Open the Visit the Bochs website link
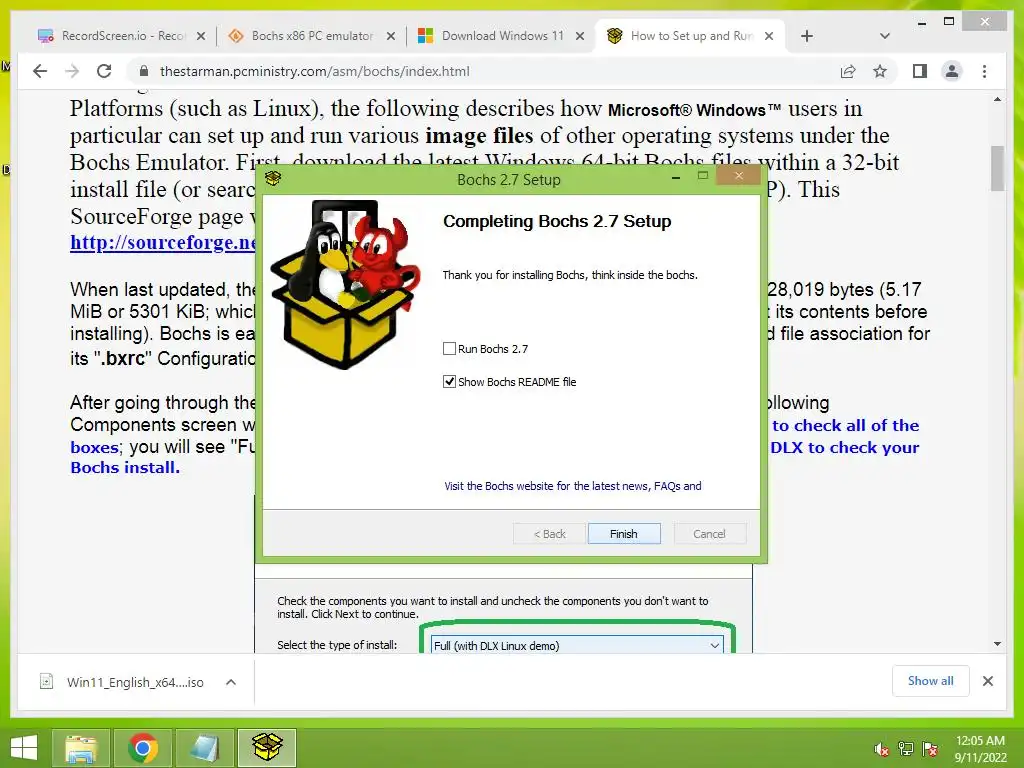Viewport: 1024px width, 768px height. pos(573,486)
